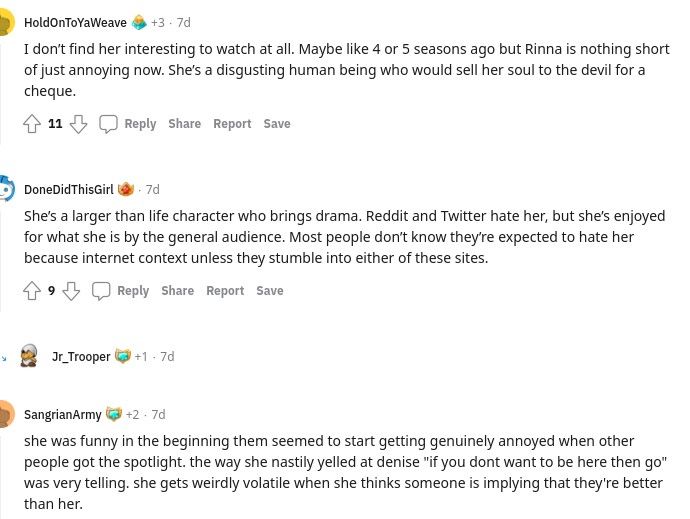Click reply bubble icon on HoldOnToYaWeave's comment
This screenshot has width=690, height=519.
tap(108, 124)
